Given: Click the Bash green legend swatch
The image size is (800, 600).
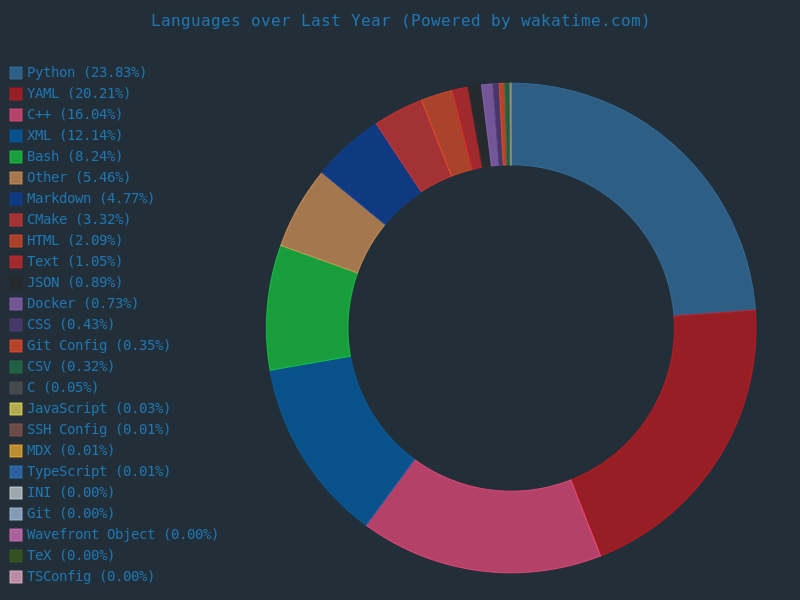Looking at the screenshot, I should (x=16, y=157).
